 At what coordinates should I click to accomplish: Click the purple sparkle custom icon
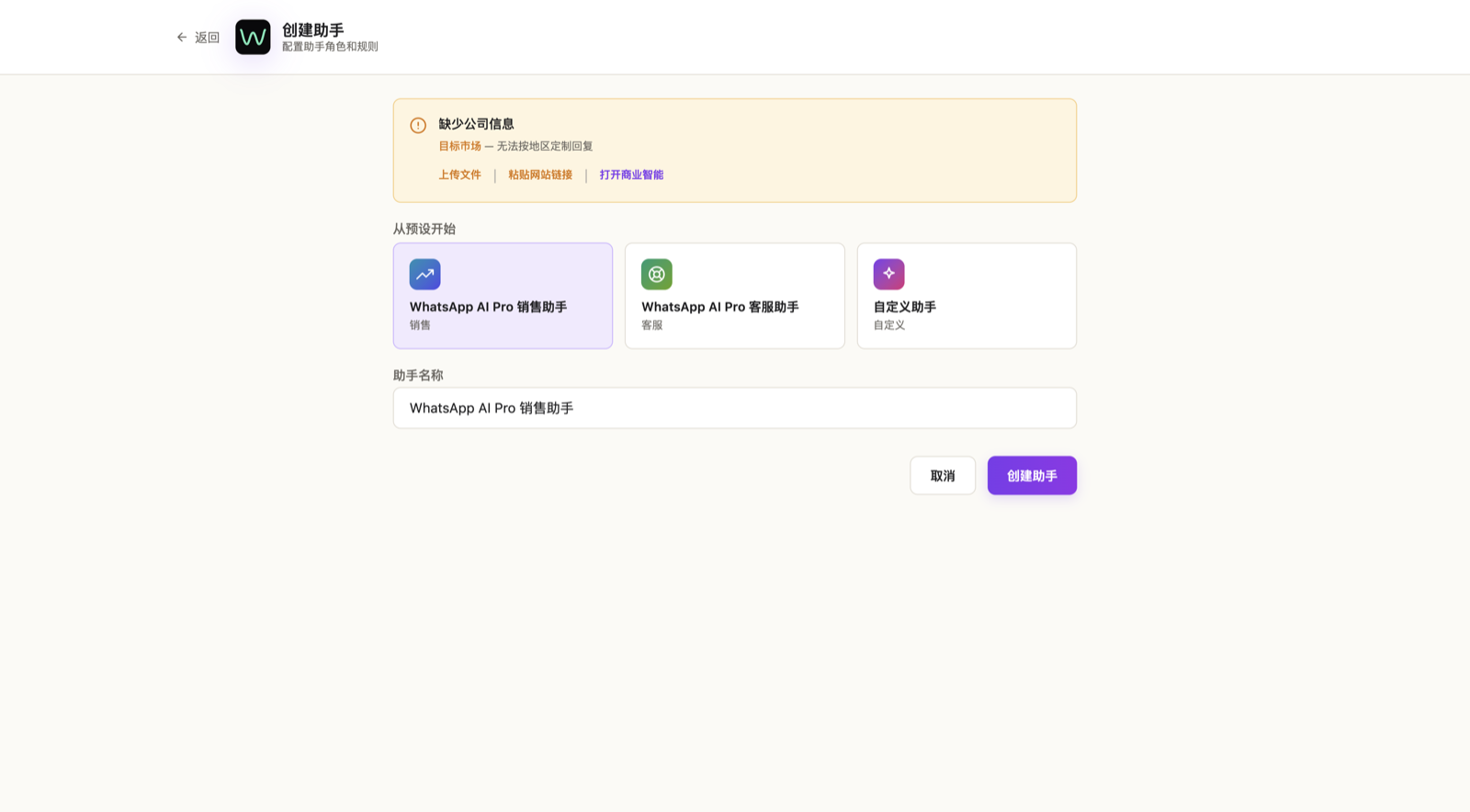(x=888, y=274)
